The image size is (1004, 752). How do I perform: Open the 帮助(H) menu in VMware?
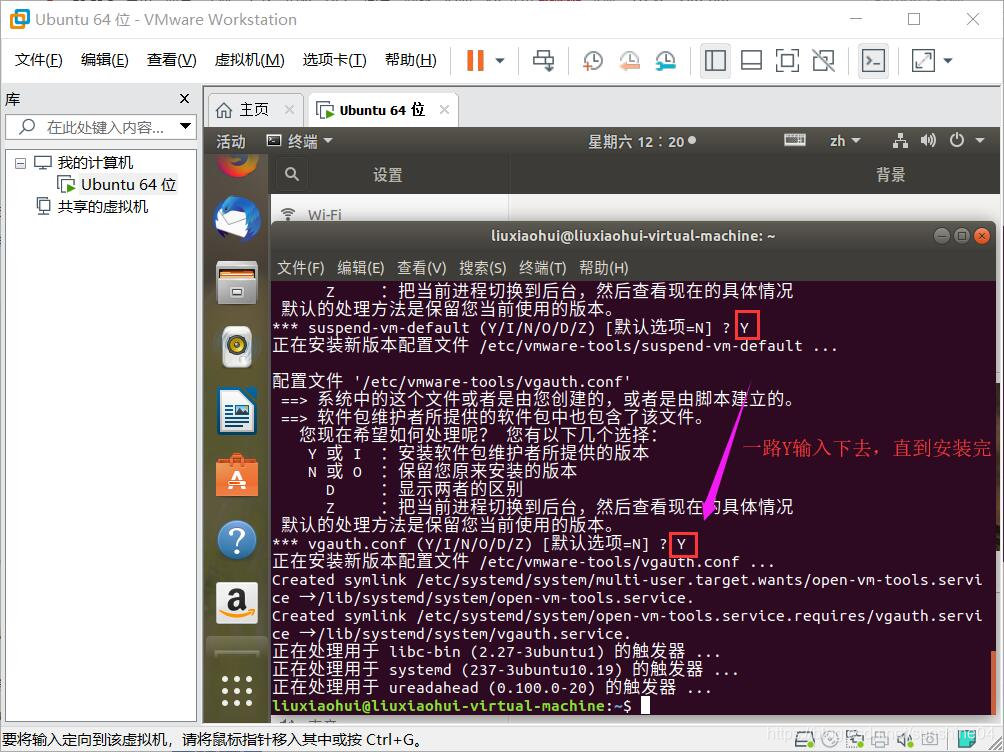pos(410,60)
